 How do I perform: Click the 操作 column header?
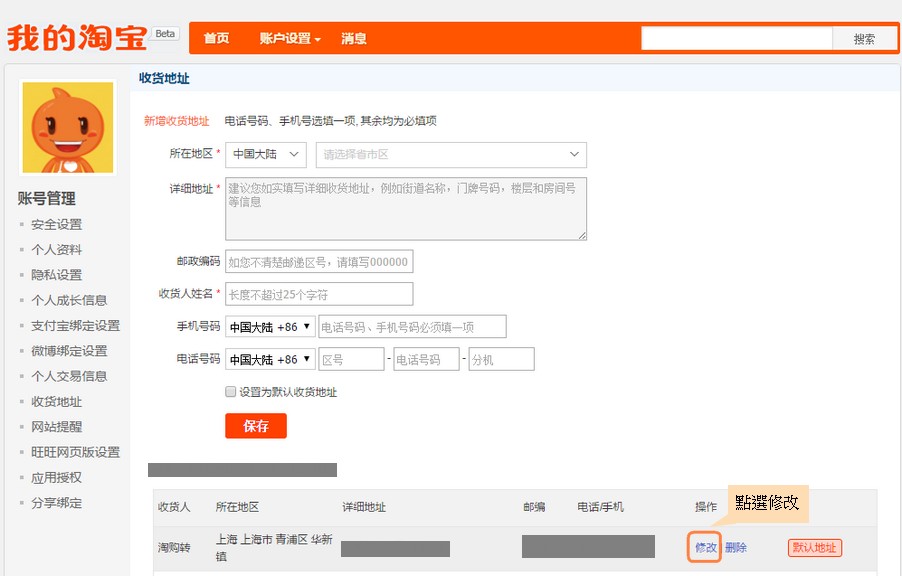click(706, 507)
